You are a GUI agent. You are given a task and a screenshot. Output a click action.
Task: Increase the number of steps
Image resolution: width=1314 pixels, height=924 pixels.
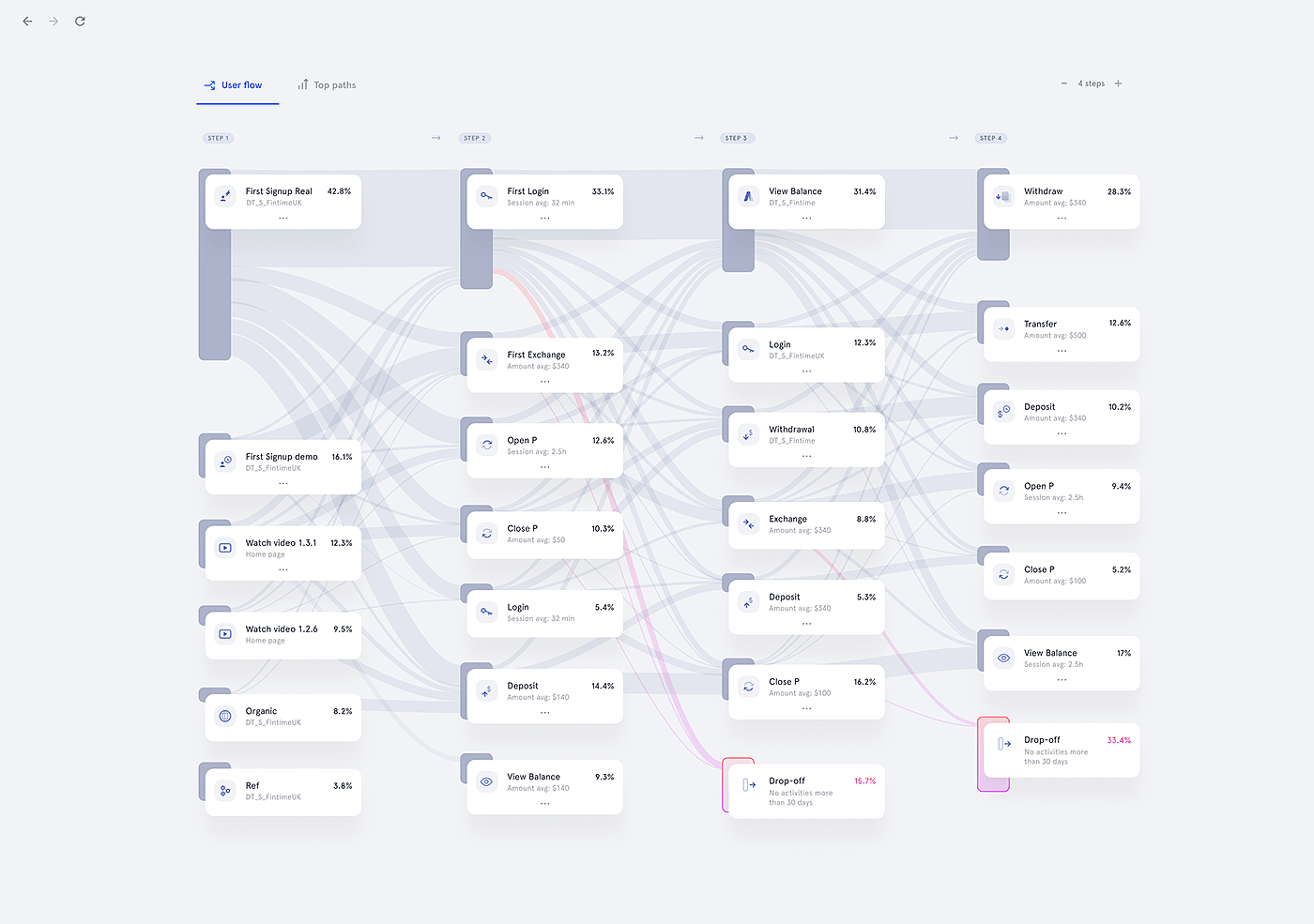tap(1118, 83)
